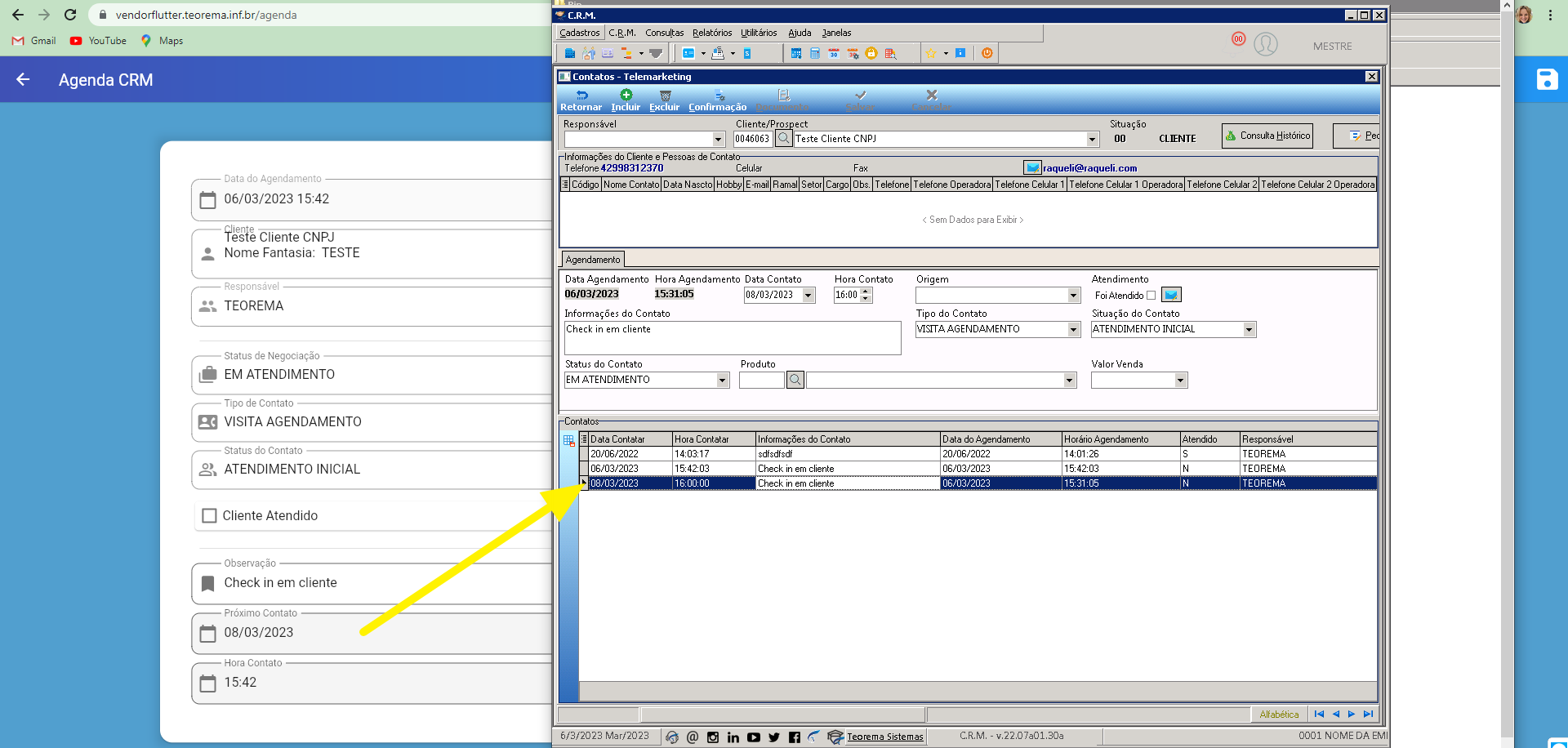Click Alfabética in bottom bar

[x=1279, y=715]
